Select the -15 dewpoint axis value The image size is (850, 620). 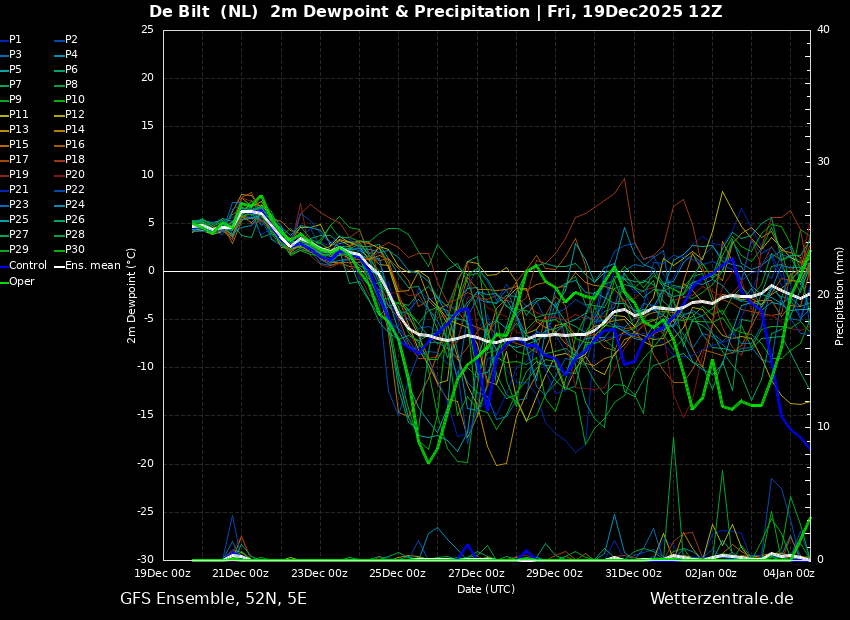pyautogui.click(x=145, y=416)
